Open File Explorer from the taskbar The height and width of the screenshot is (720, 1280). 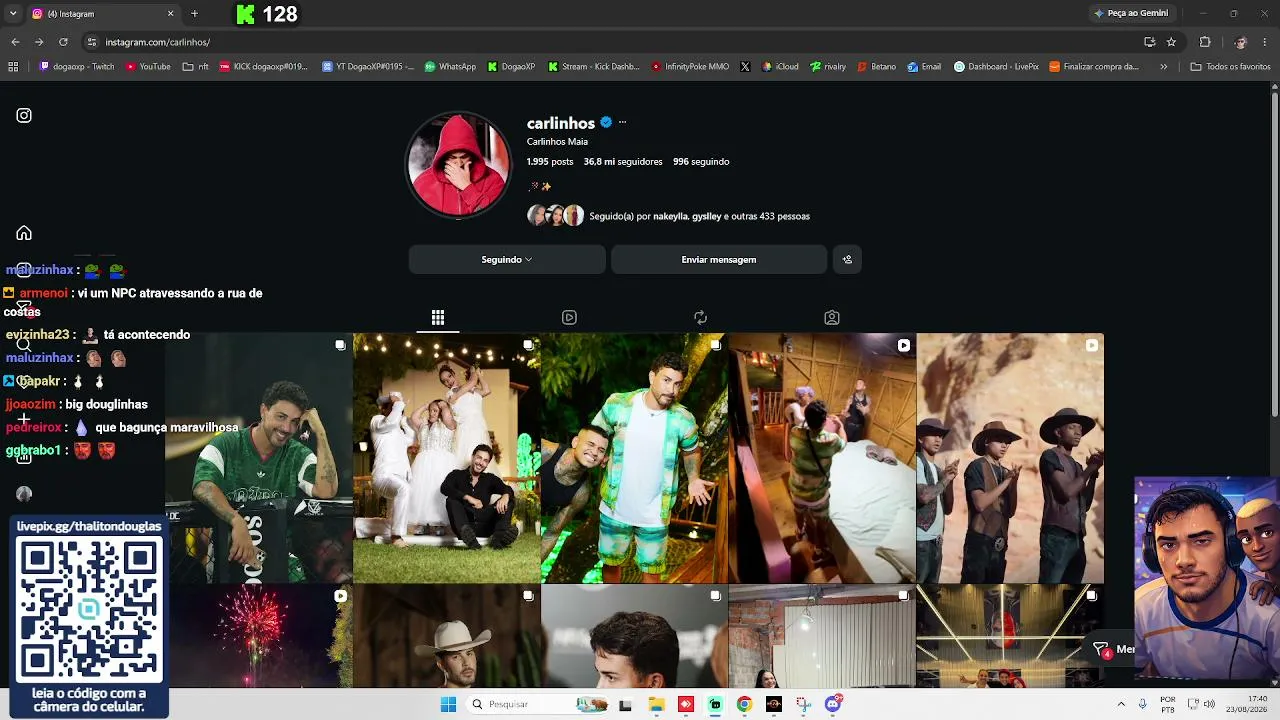tap(656, 704)
